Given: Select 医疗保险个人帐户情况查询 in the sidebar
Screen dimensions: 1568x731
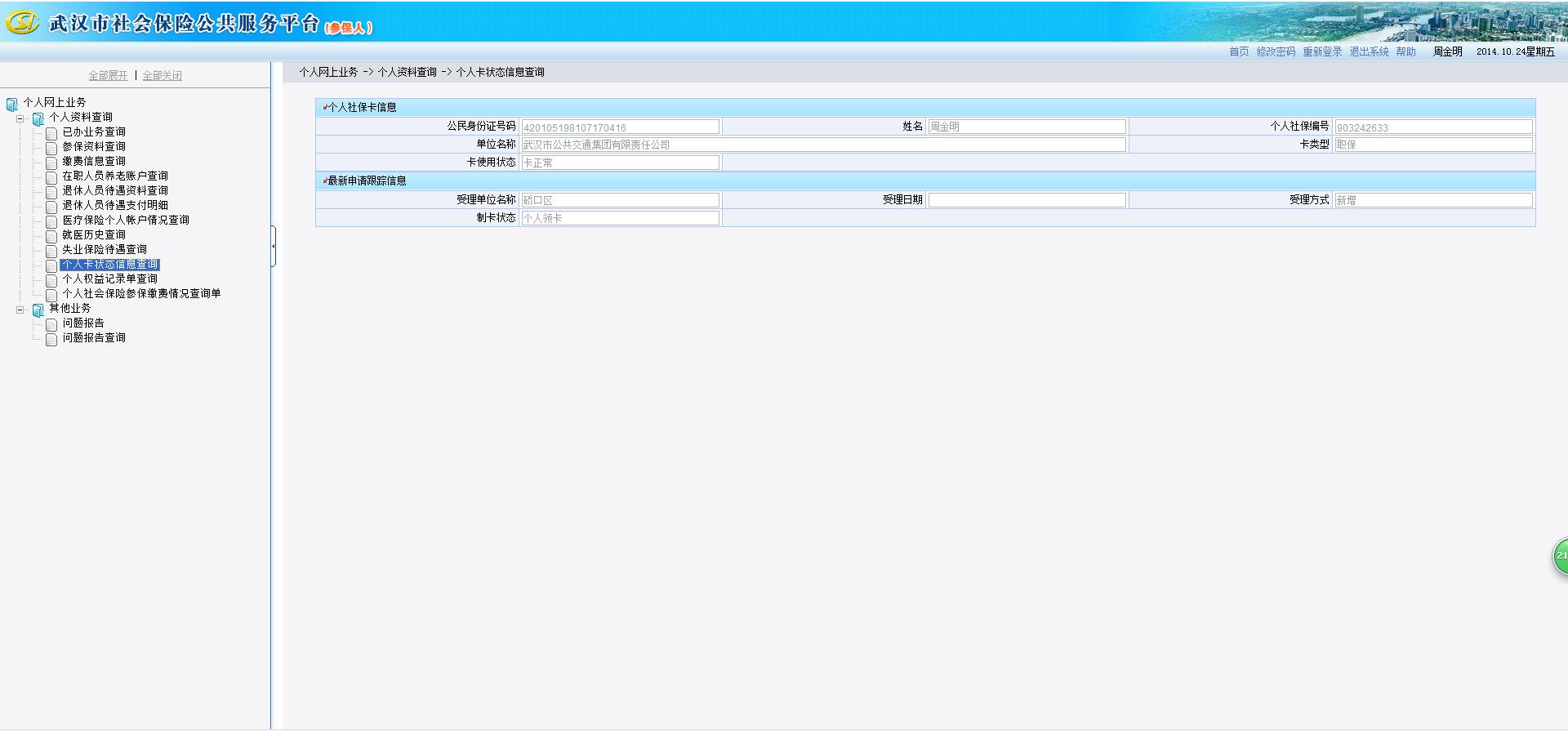Looking at the screenshot, I should pyautogui.click(x=126, y=220).
